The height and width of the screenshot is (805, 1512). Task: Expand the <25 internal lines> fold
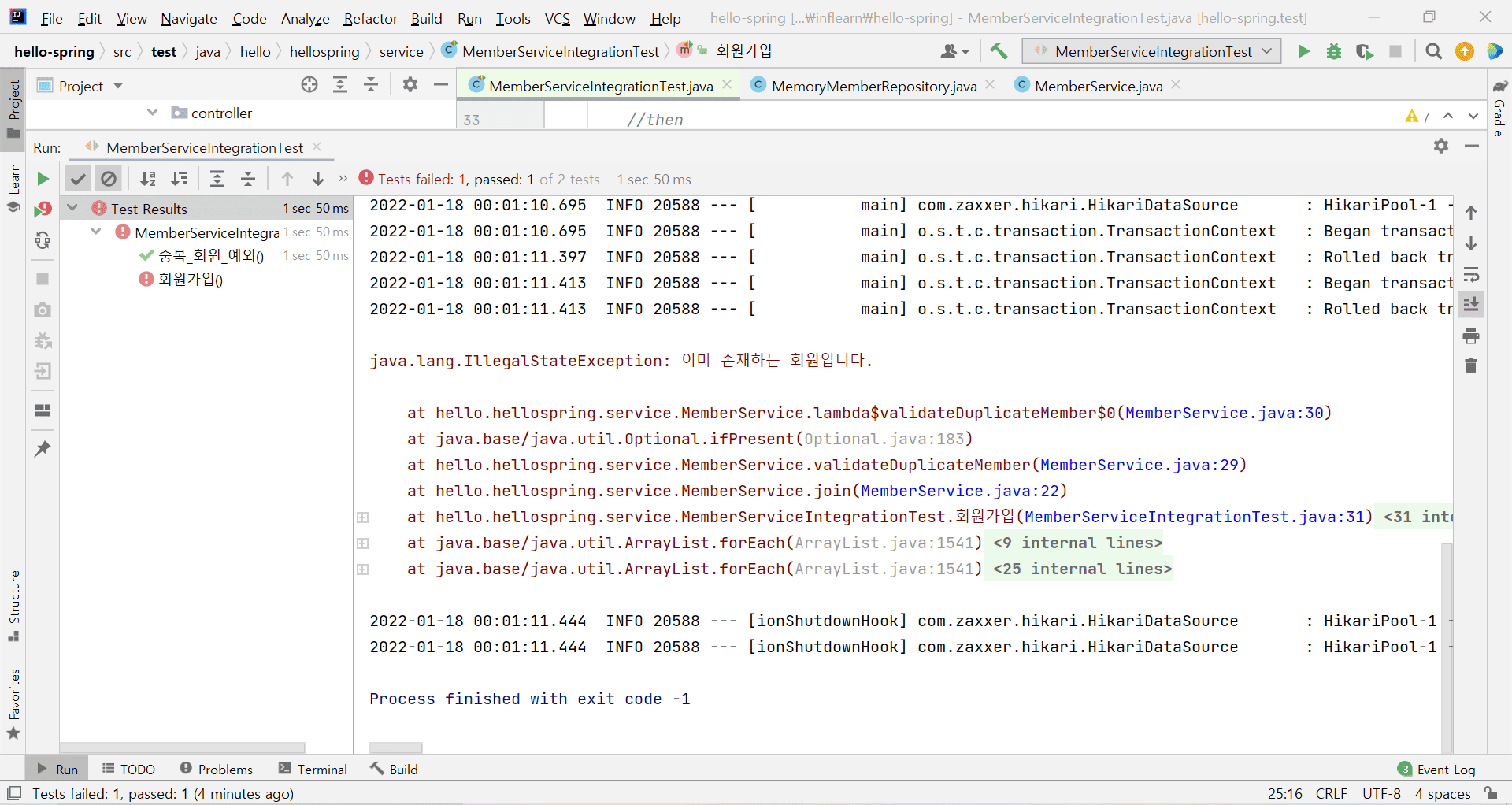(x=363, y=569)
